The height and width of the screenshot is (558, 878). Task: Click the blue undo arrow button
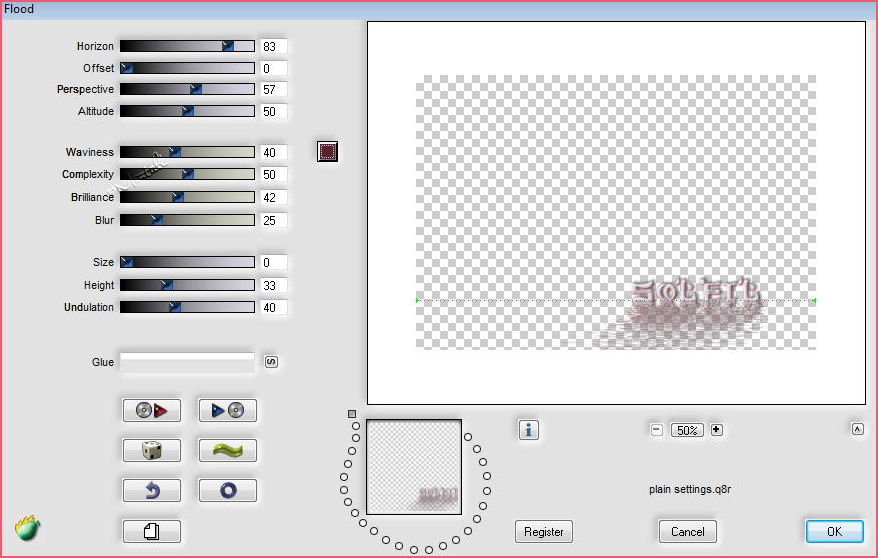click(x=152, y=491)
